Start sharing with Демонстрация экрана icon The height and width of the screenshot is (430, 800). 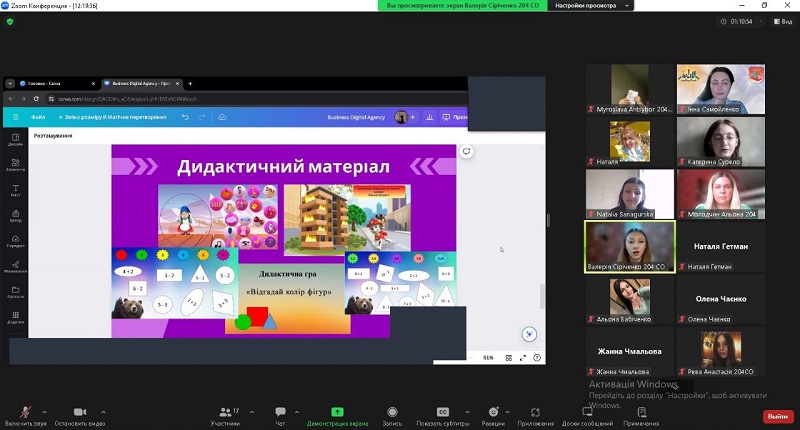pos(337,413)
